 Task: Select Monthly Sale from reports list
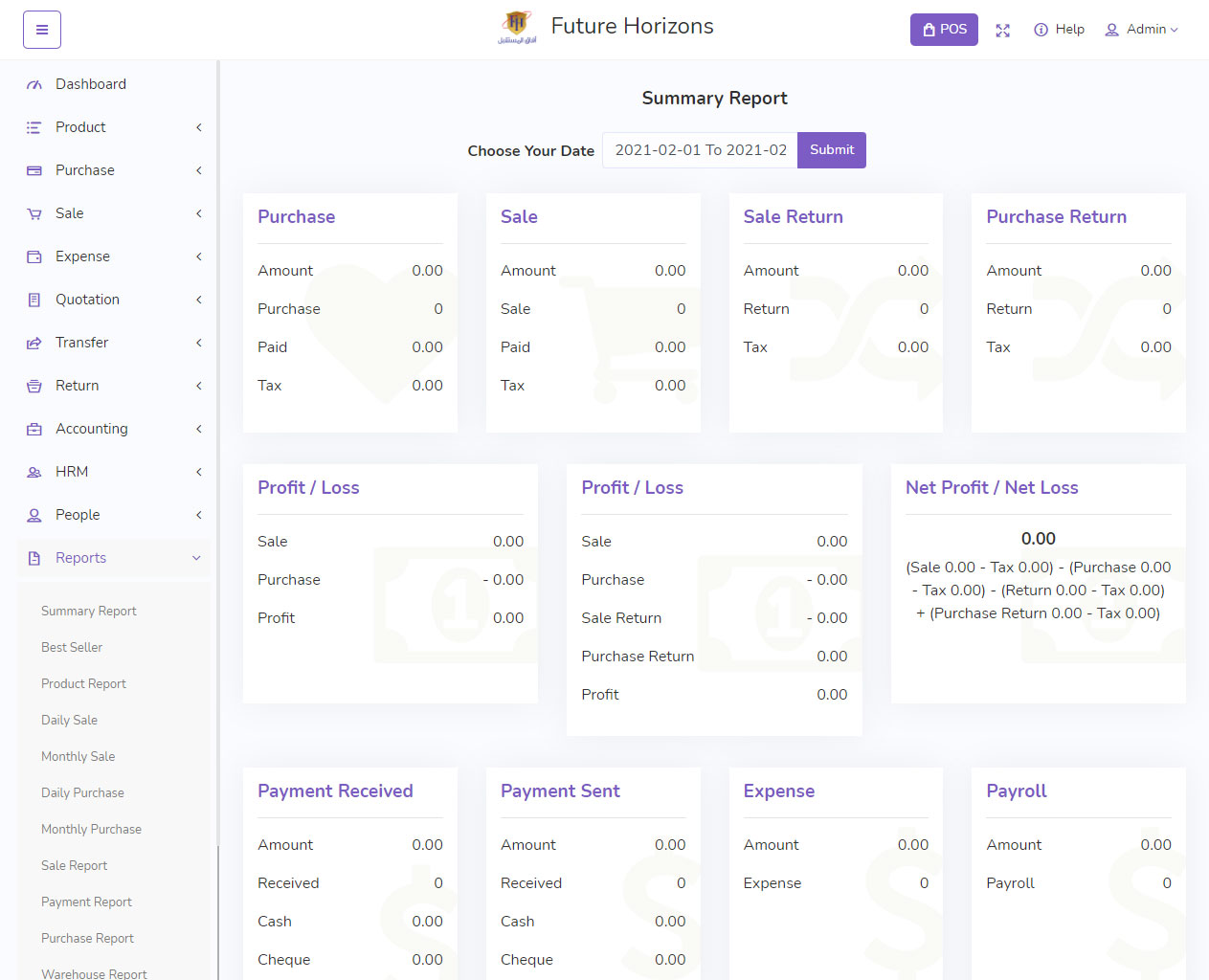tap(78, 756)
